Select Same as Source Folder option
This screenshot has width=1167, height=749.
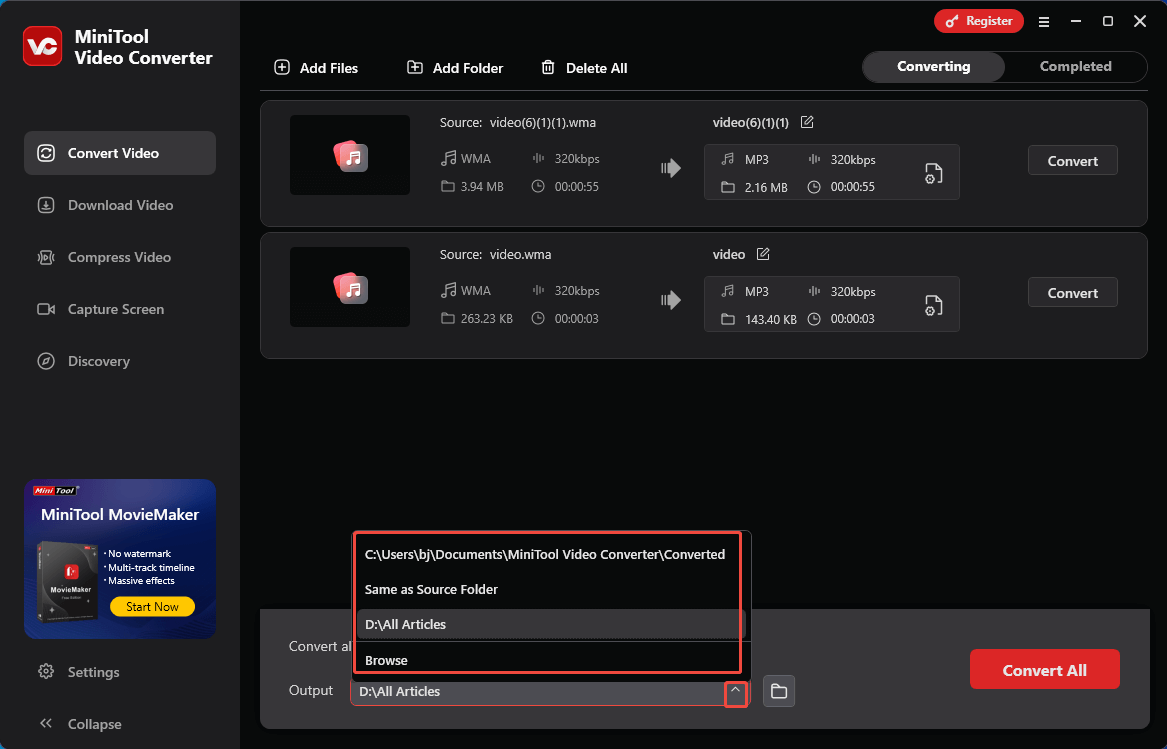(551, 590)
